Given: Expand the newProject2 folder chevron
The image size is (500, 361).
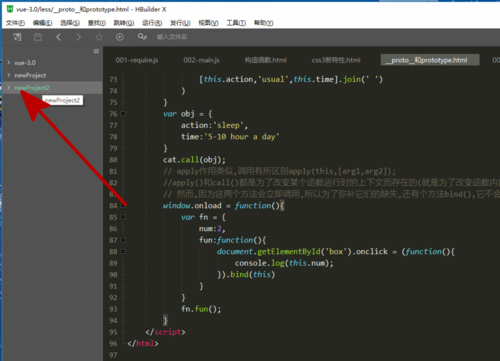Looking at the screenshot, I should click(x=9, y=87).
